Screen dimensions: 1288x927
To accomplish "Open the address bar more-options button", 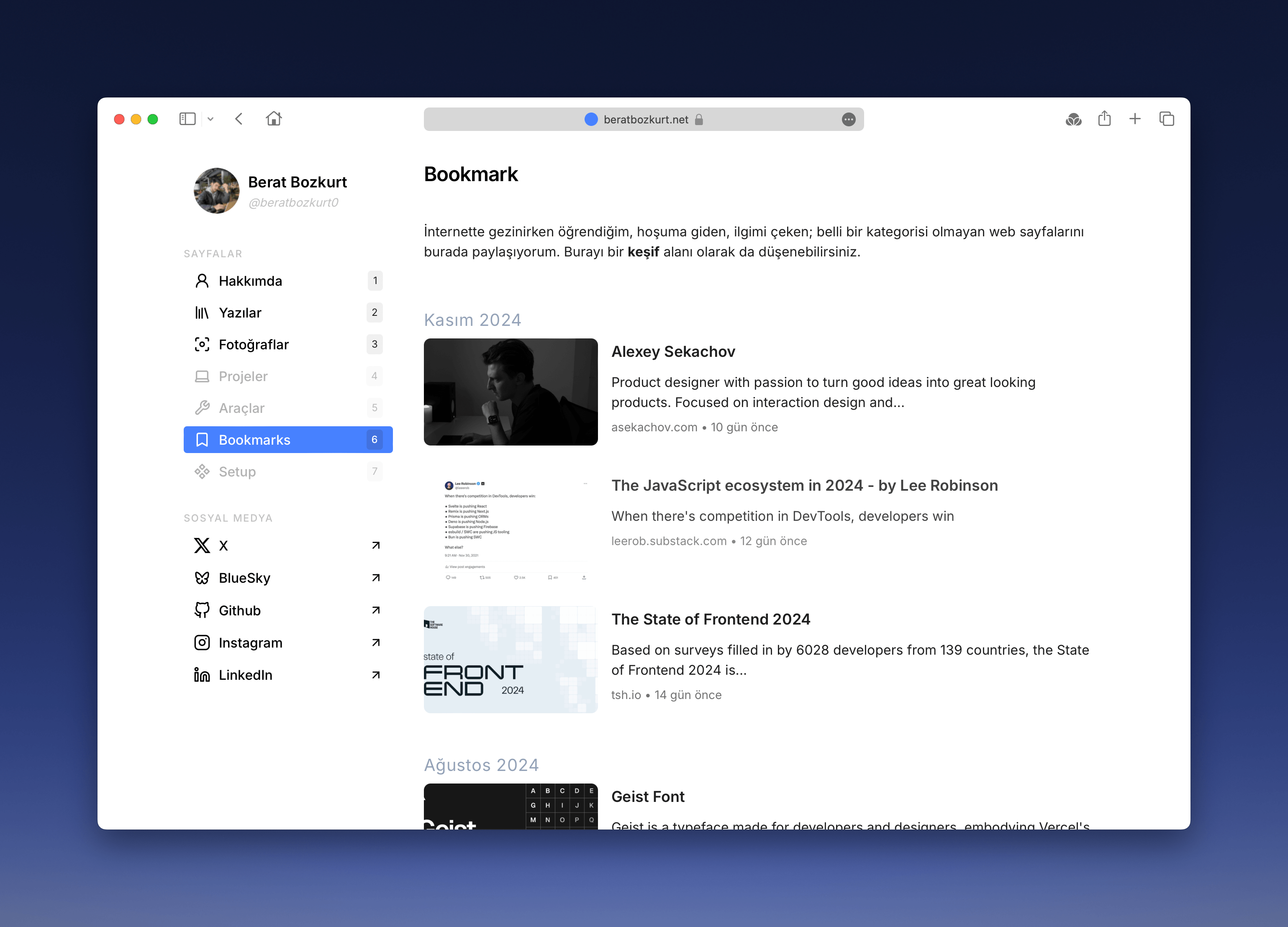I will pyautogui.click(x=849, y=119).
